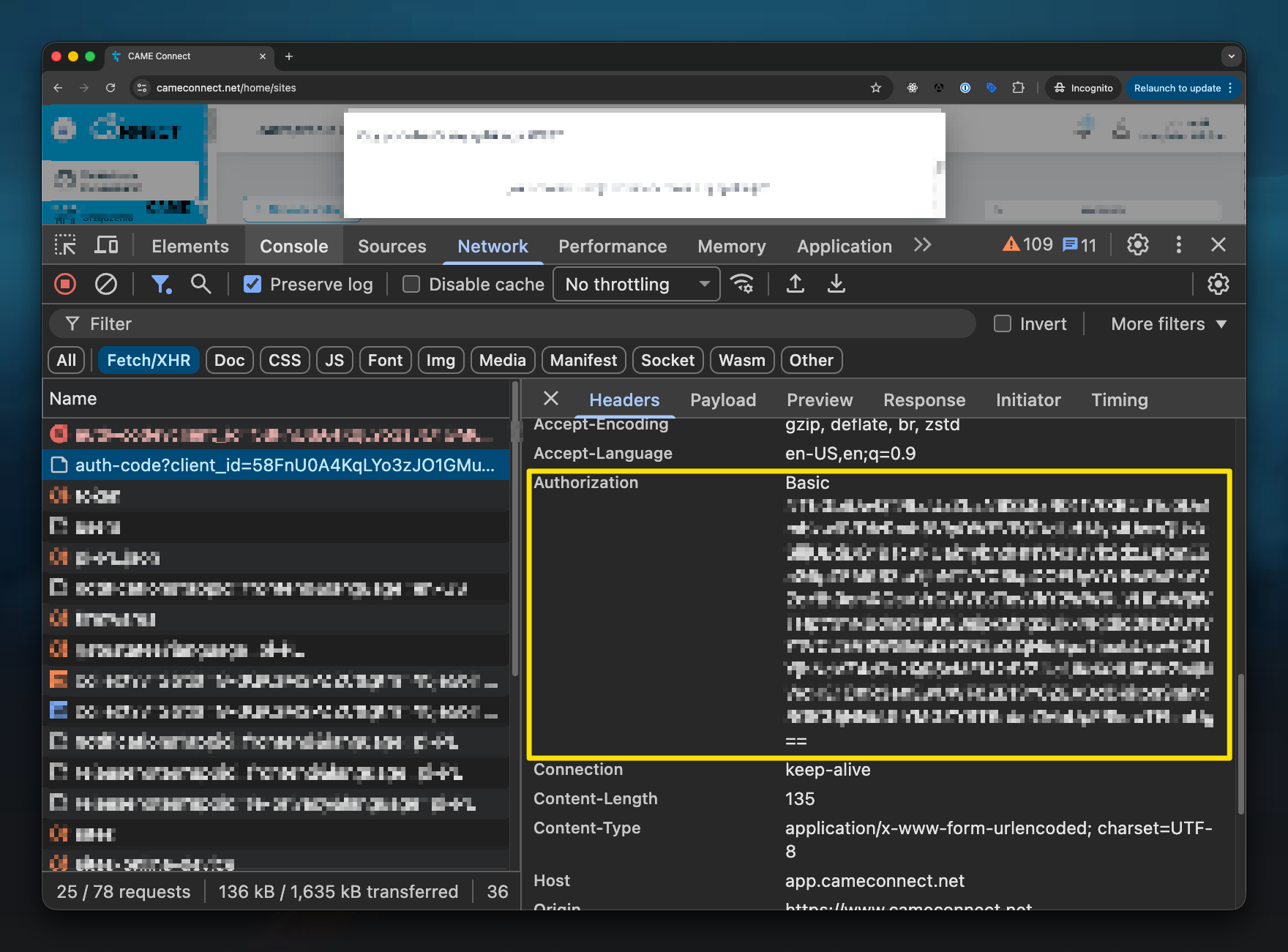Open the Console panel tab

coord(293,246)
